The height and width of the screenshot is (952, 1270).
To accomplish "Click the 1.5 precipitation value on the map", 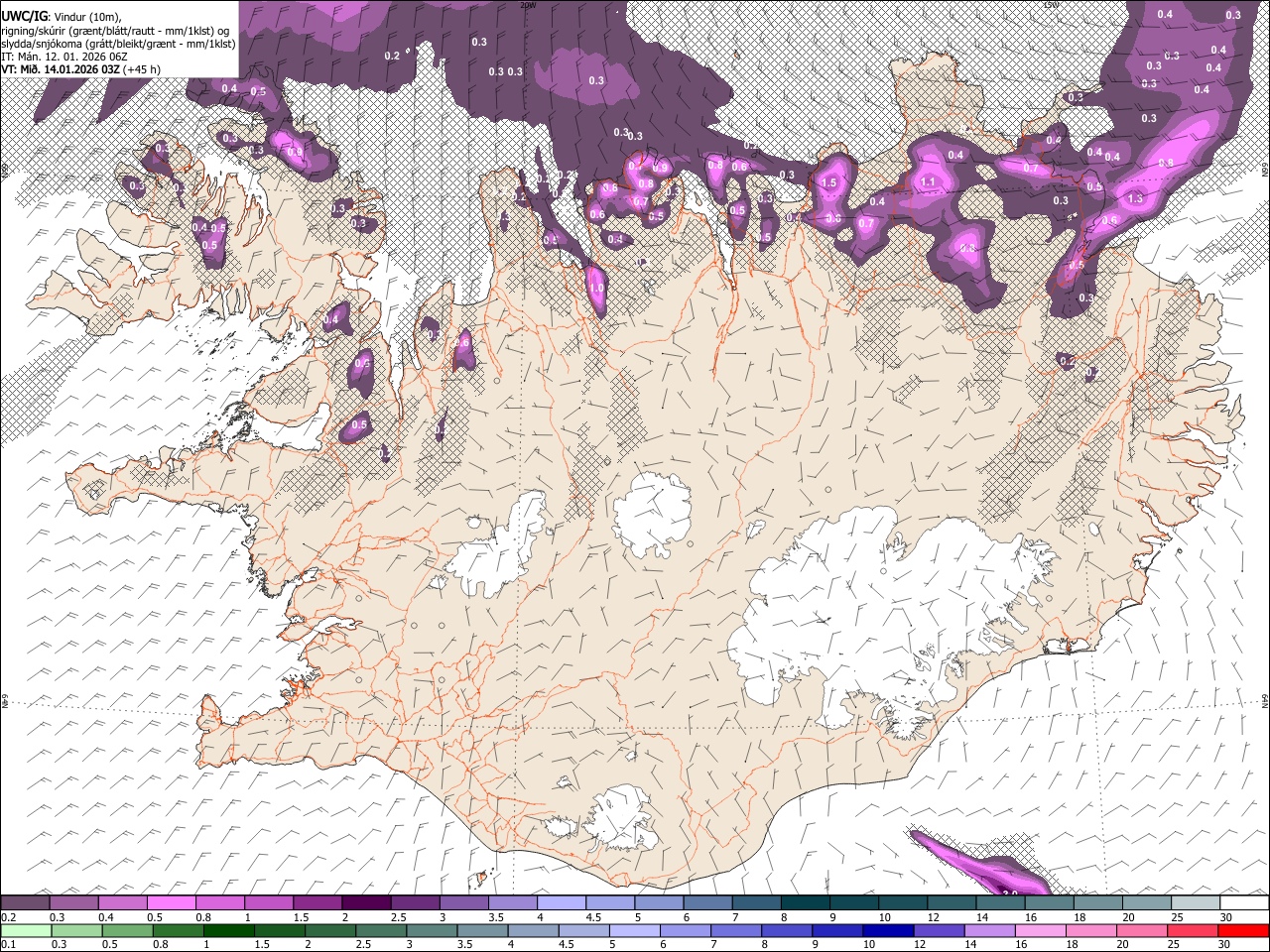I will click(829, 183).
